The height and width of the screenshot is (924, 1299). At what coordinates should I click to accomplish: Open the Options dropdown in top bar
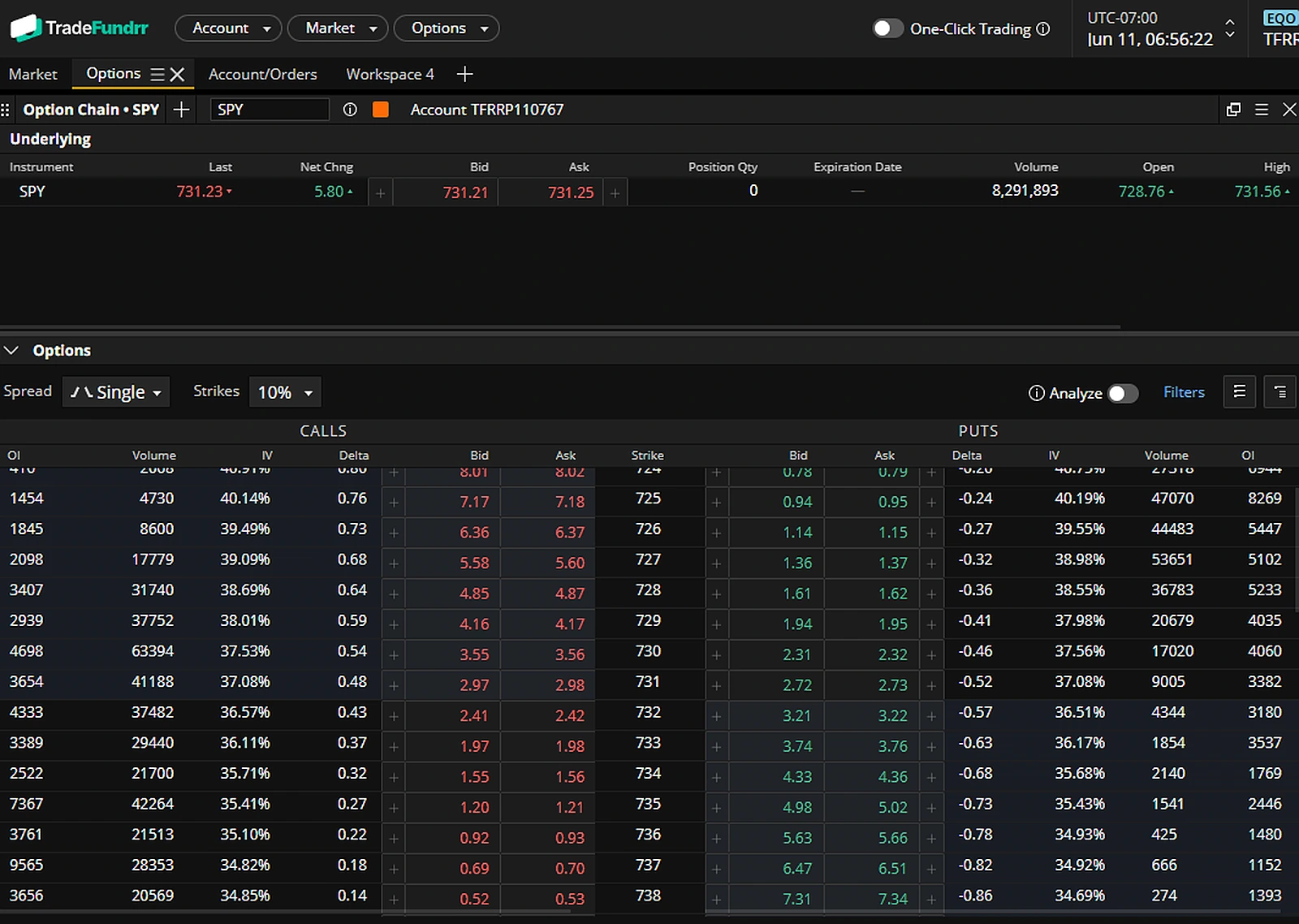coord(447,28)
